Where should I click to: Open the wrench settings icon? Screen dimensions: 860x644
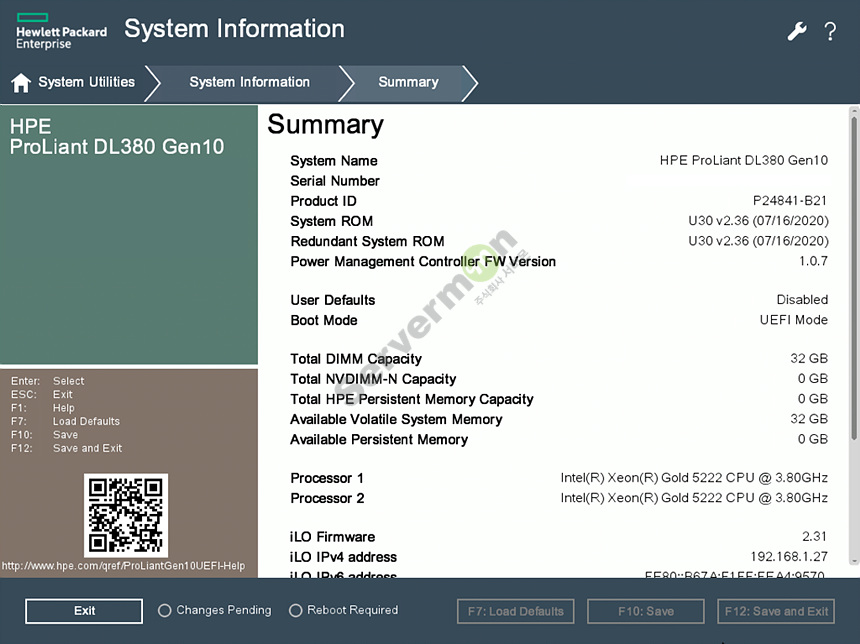pyautogui.click(x=797, y=31)
